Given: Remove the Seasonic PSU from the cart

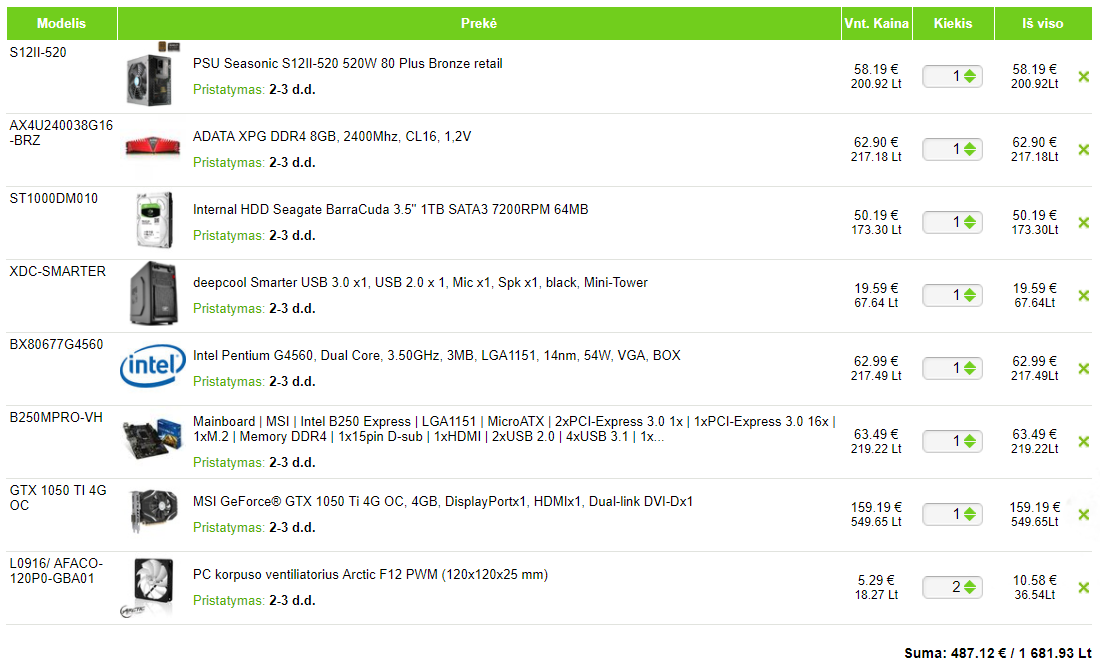Looking at the screenshot, I should 1083,77.
